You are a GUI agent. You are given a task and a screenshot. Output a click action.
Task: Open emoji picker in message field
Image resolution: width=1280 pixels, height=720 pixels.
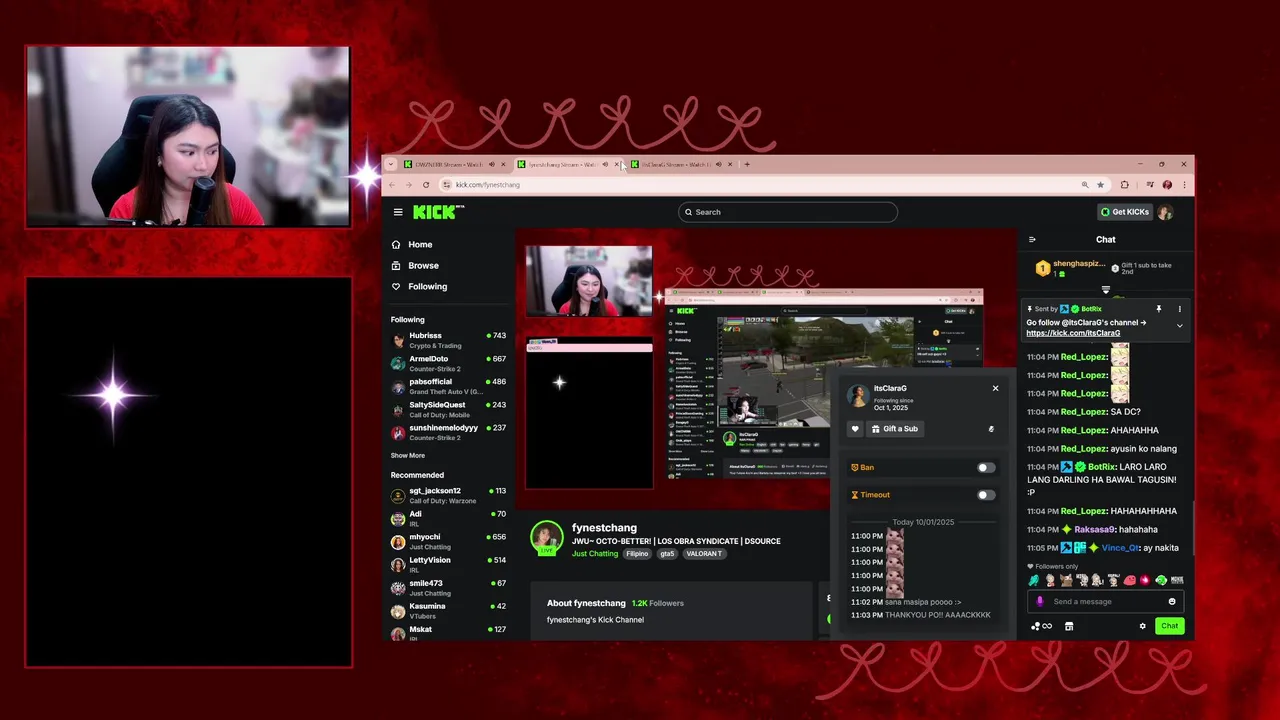click(1172, 602)
